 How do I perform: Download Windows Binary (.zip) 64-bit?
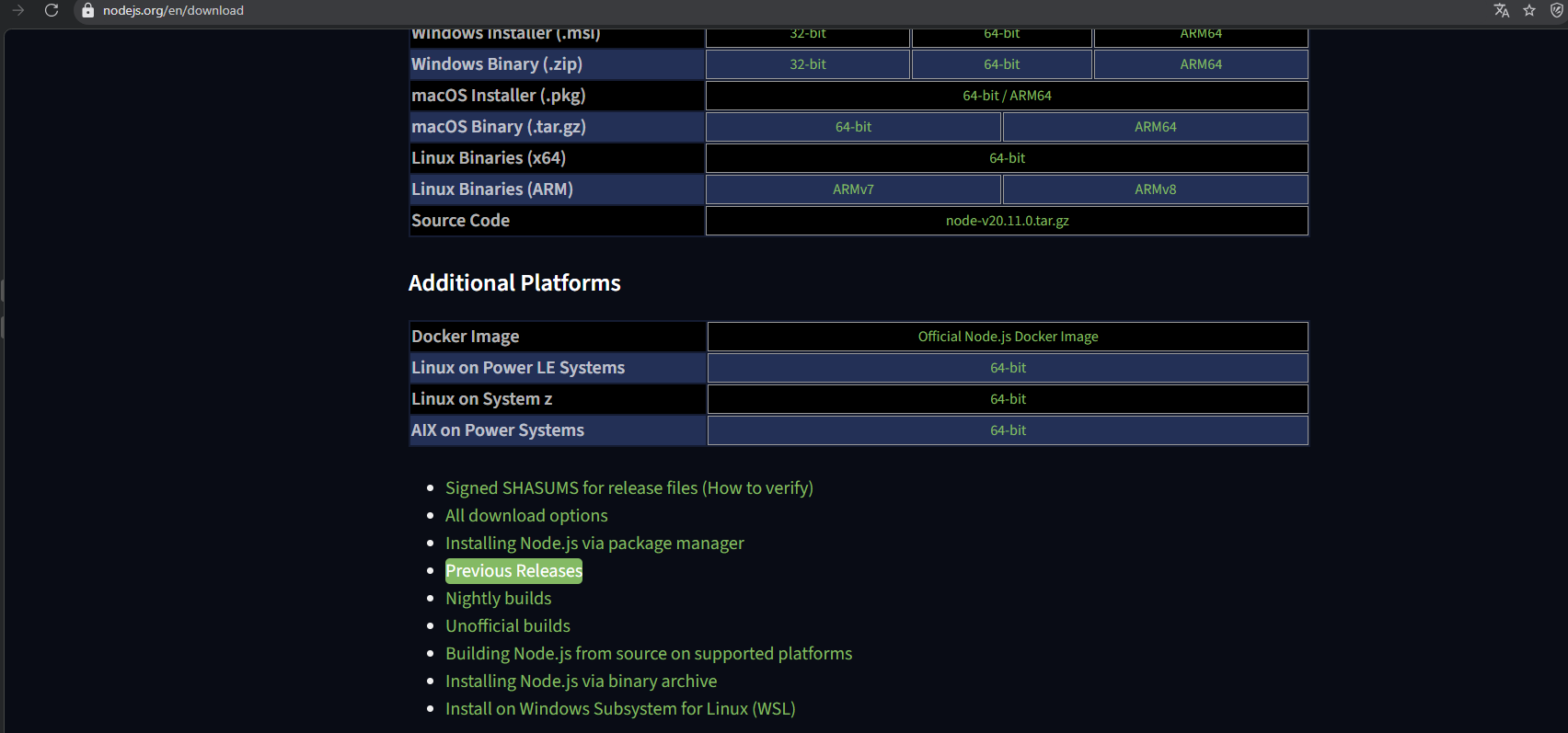(1002, 64)
